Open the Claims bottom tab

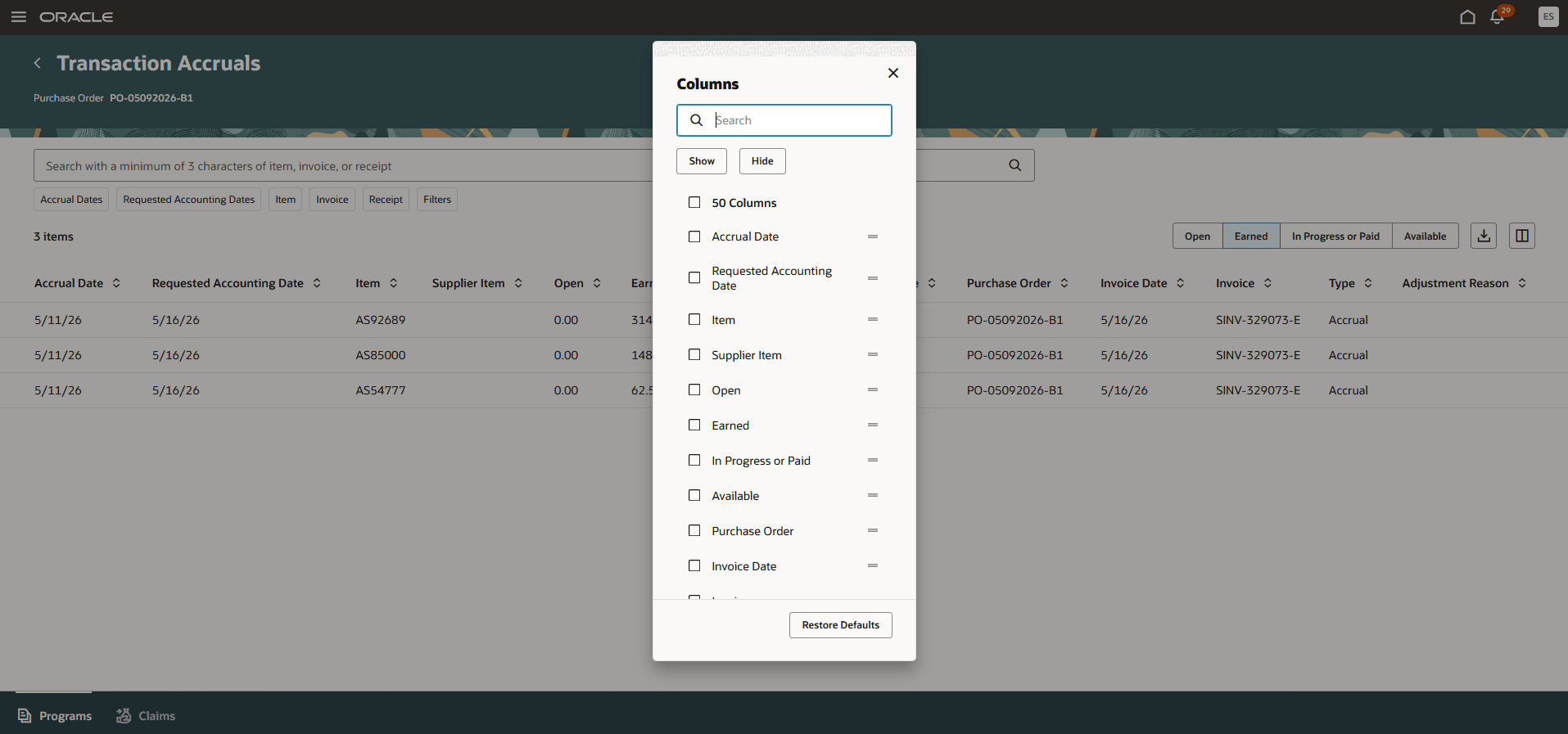click(x=146, y=716)
